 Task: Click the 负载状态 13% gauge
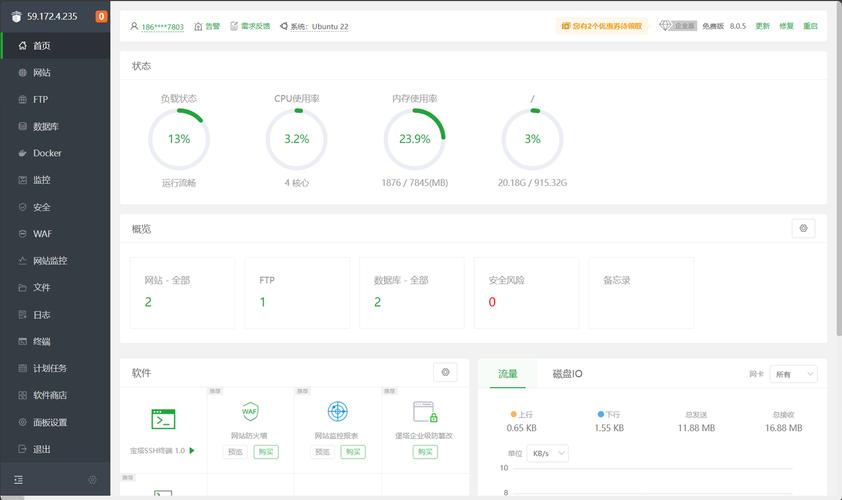pyautogui.click(x=179, y=139)
